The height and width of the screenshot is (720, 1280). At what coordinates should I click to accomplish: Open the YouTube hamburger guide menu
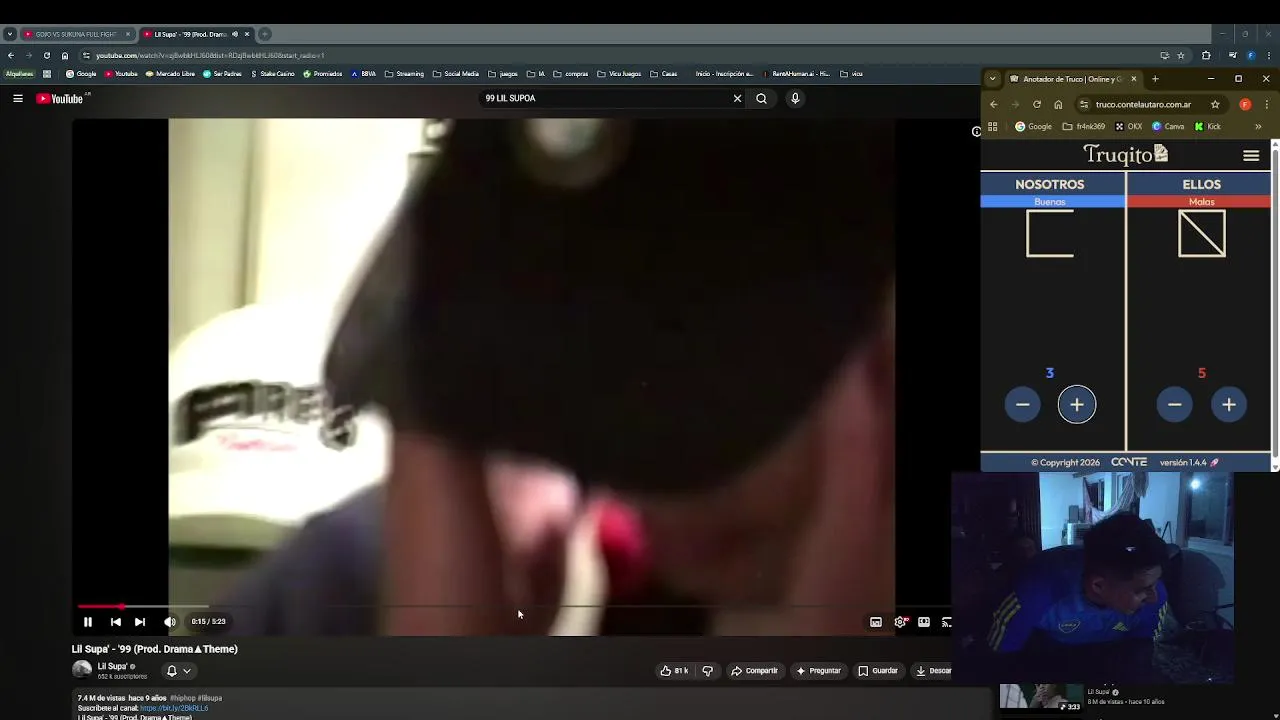pos(18,98)
